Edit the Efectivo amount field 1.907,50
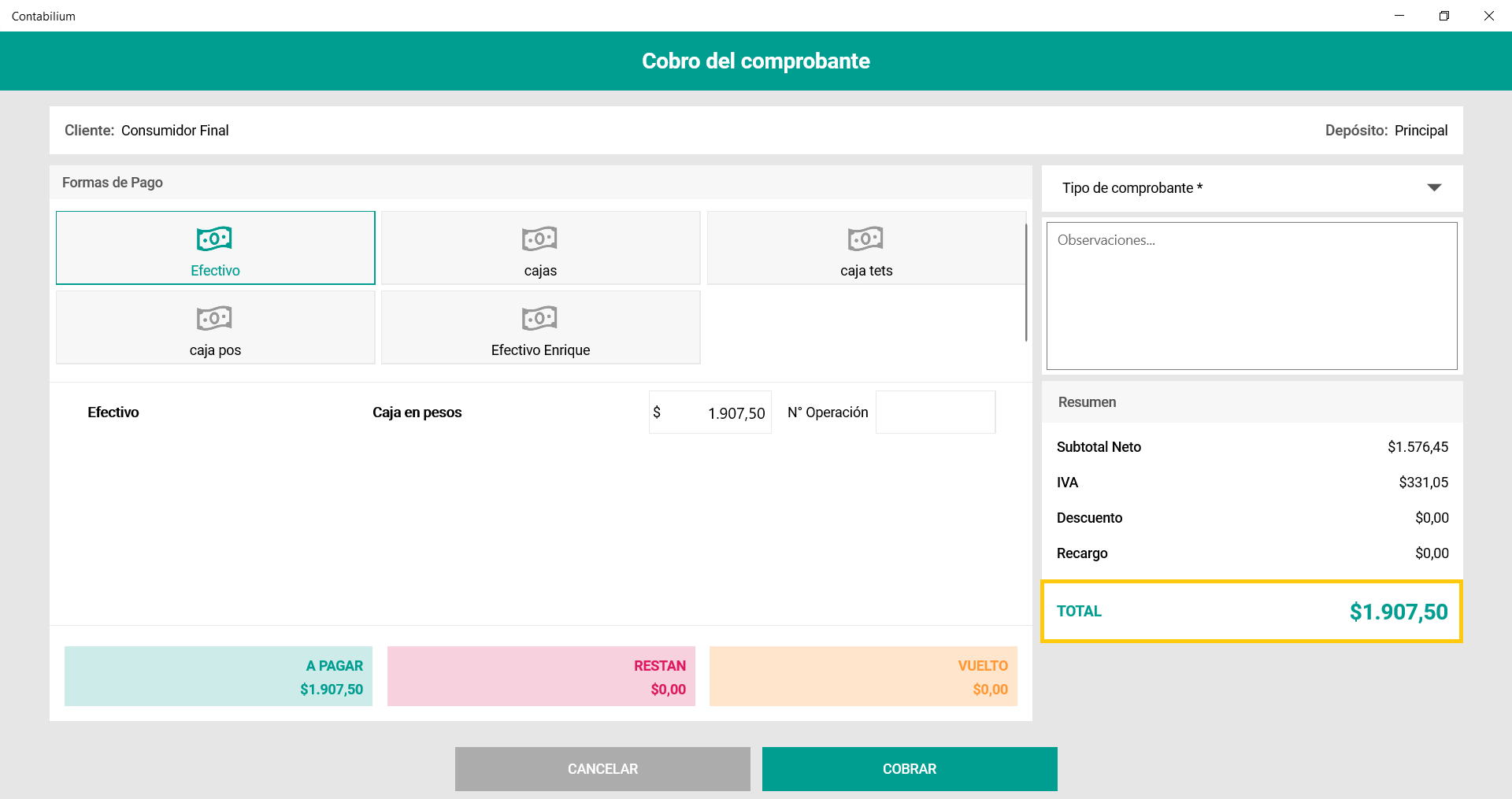The image size is (1512, 799). click(x=717, y=412)
